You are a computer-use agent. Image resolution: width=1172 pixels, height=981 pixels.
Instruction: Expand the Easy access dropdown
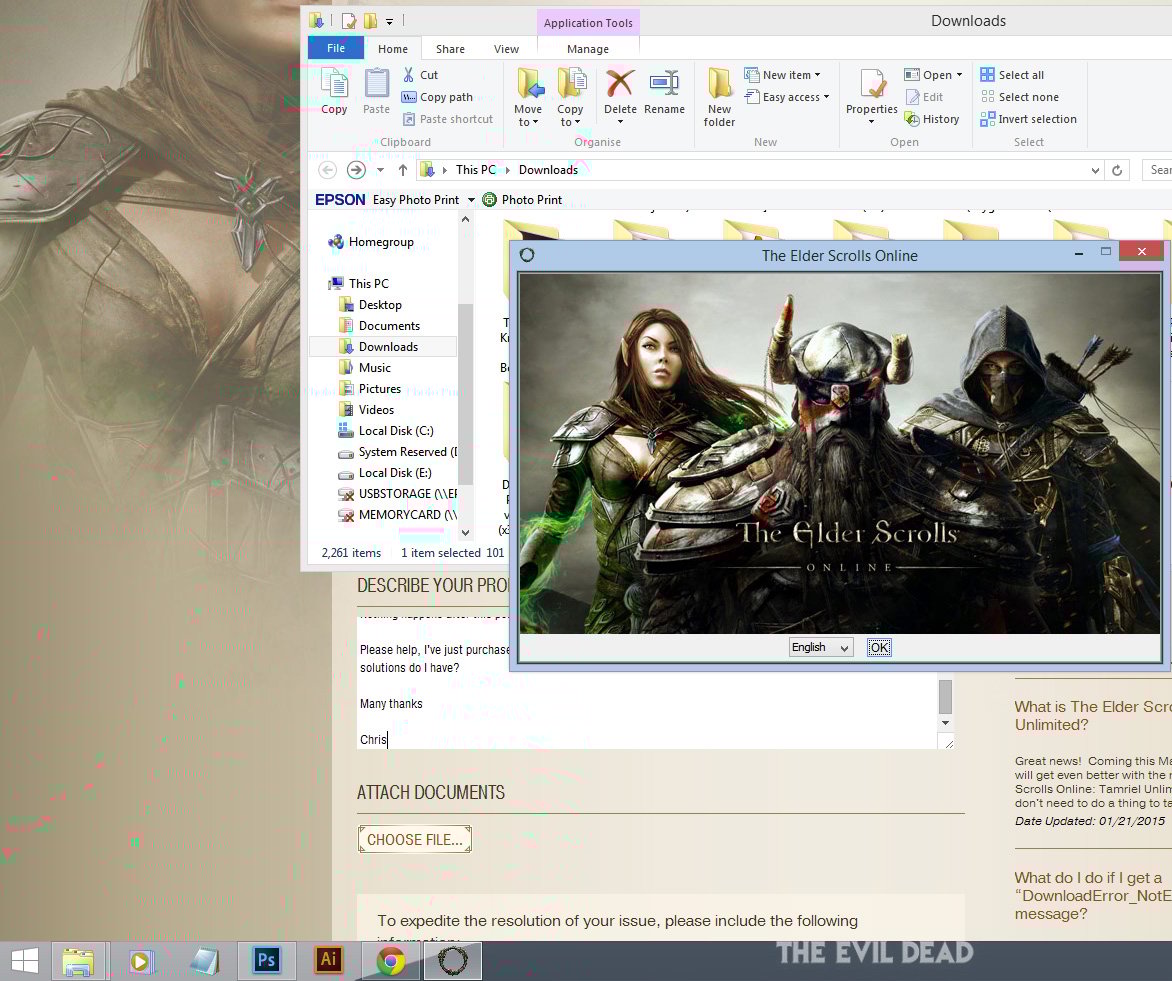pos(787,97)
